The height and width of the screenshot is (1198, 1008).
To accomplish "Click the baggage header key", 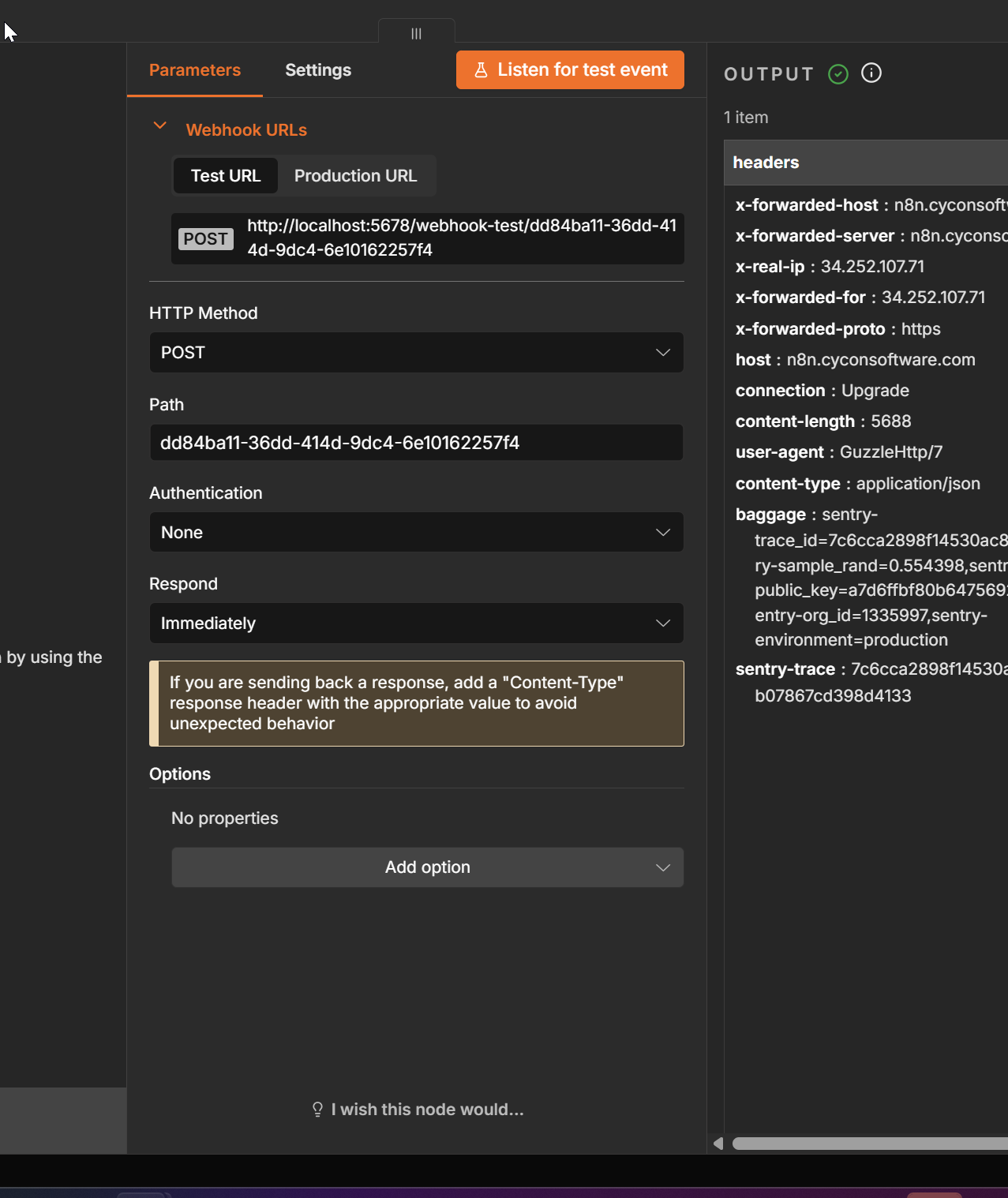I will [x=770, y=515].
